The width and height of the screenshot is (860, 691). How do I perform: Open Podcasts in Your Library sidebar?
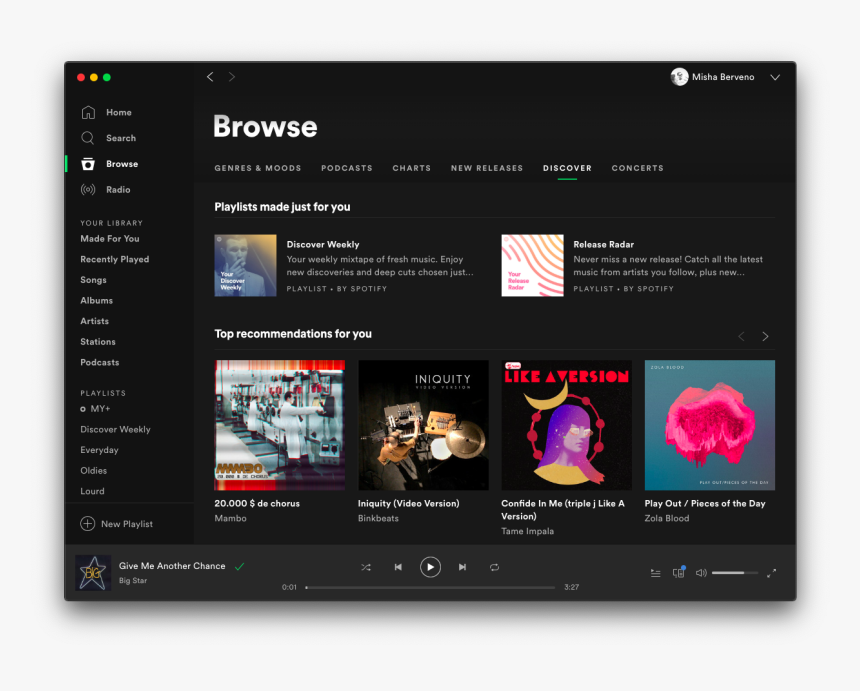(99, 363)
